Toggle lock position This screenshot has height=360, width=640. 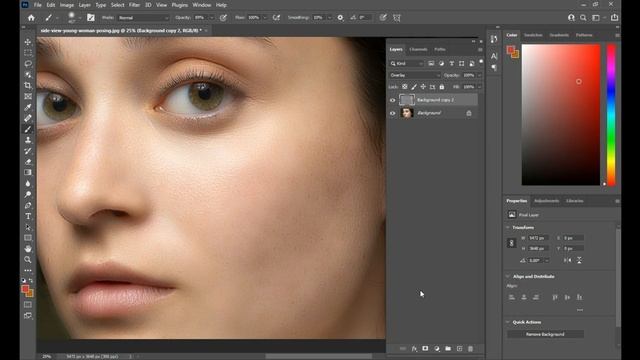coord(423,87)
